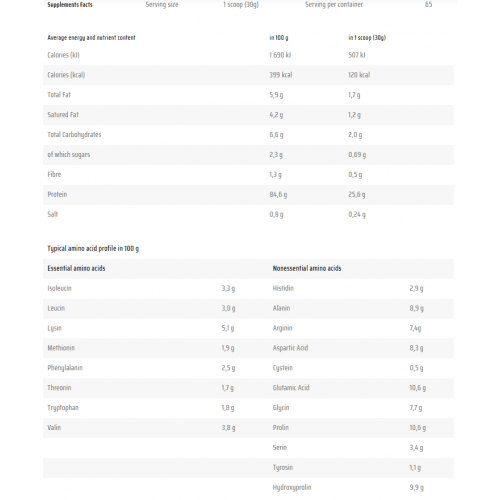Image resolution: width=500 pixels, height=500 pixels.
Task: Click the Glutamic Acid label
Action: (291, 388)
